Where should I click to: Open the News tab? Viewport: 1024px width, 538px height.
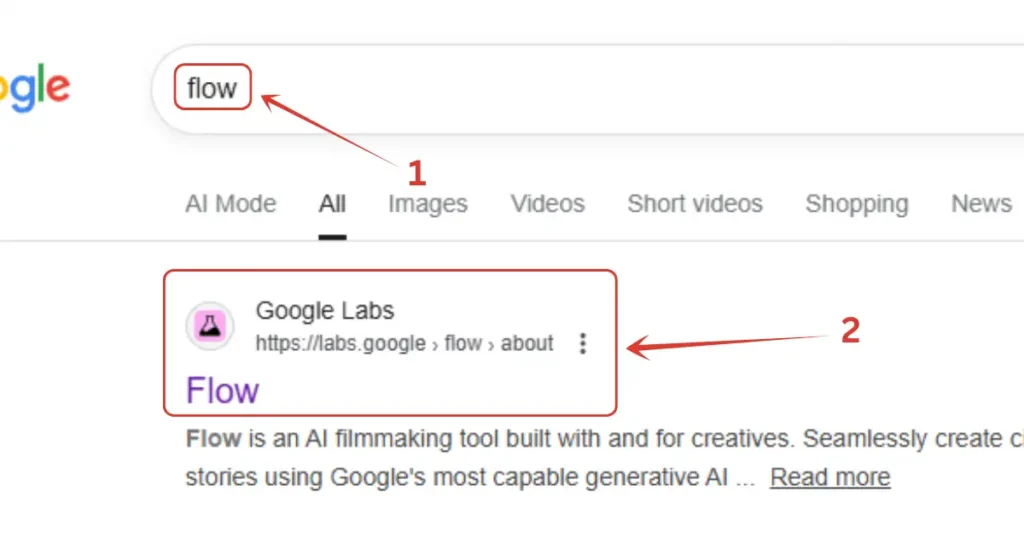click(x=982, y=204)
